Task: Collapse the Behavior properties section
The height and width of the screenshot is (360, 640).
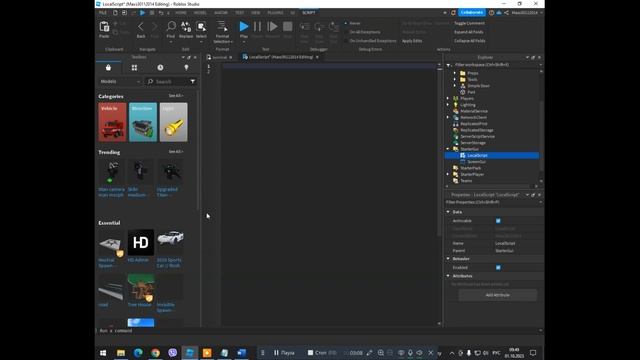Action: coord(448,259)
